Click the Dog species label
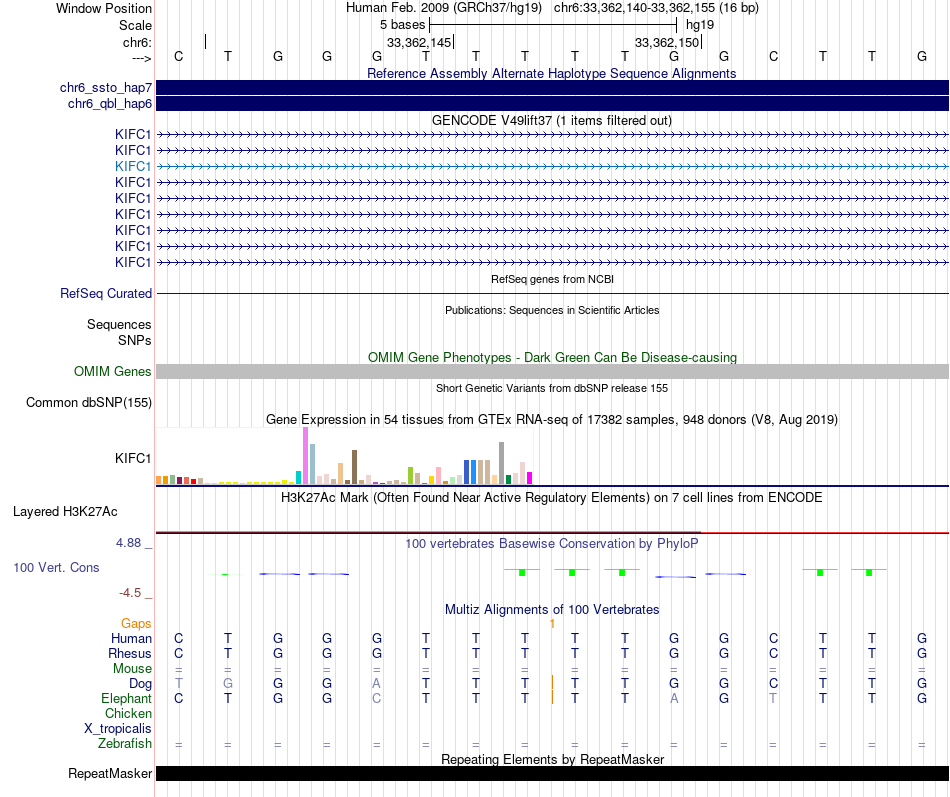Viewport: 950px width, 797px height. [x=140, y=684]
